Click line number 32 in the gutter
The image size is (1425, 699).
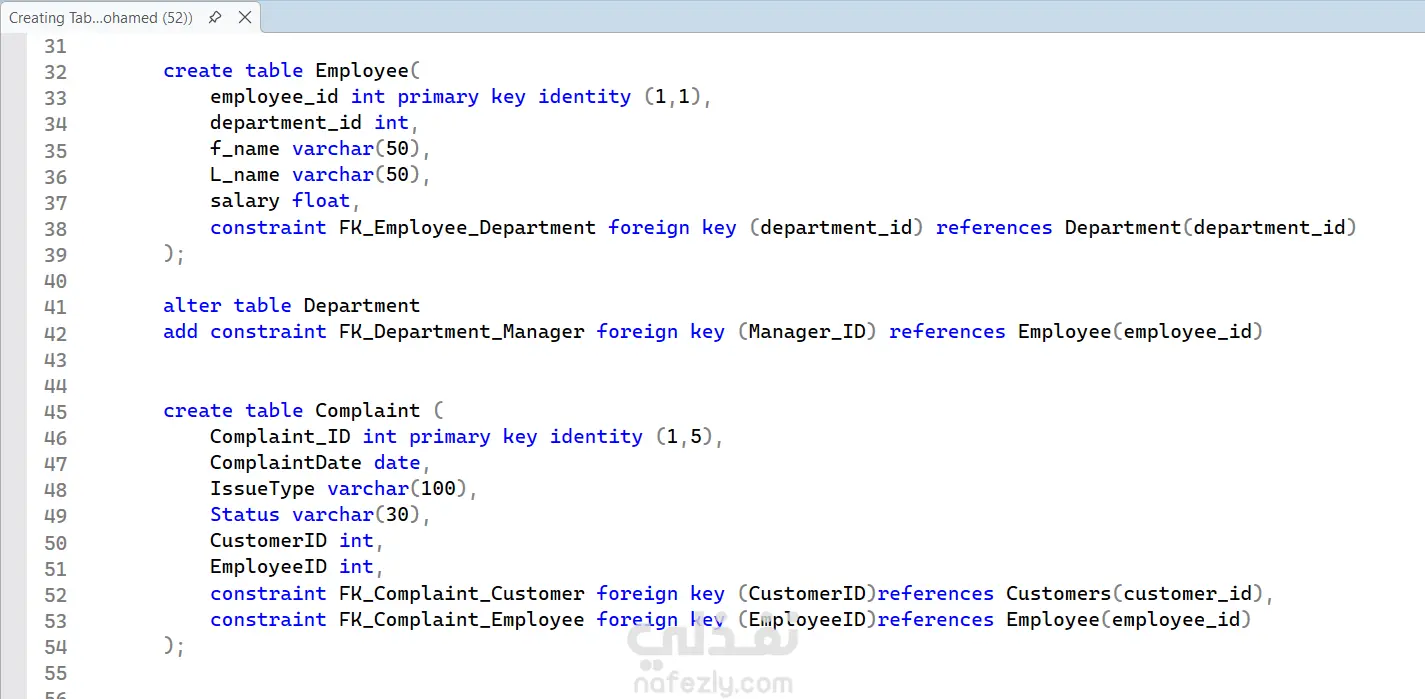tap(56, 72)
